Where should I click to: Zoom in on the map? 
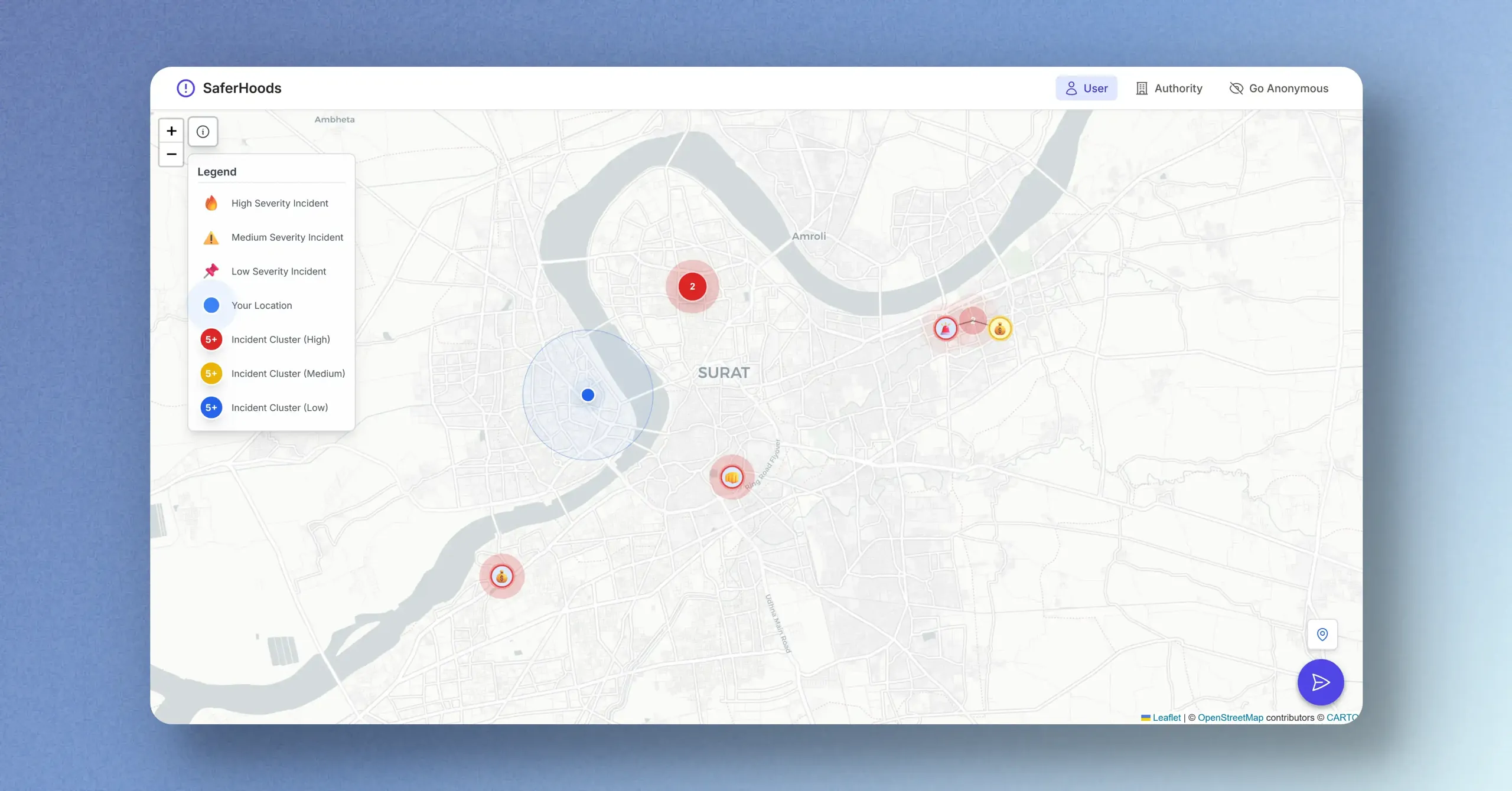tap(171, 131)
